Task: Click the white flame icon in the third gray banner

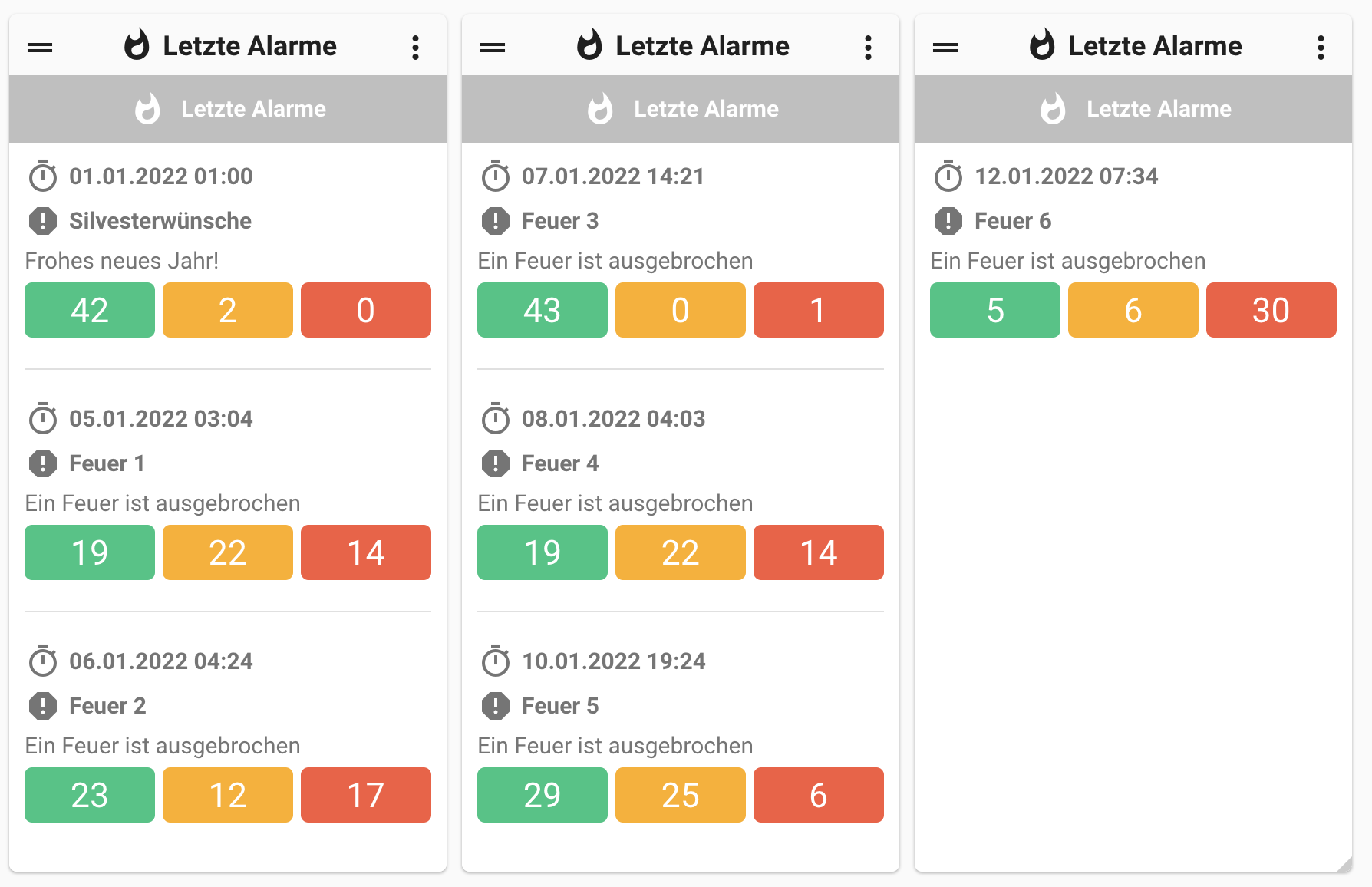Action: coord(1053,109)
